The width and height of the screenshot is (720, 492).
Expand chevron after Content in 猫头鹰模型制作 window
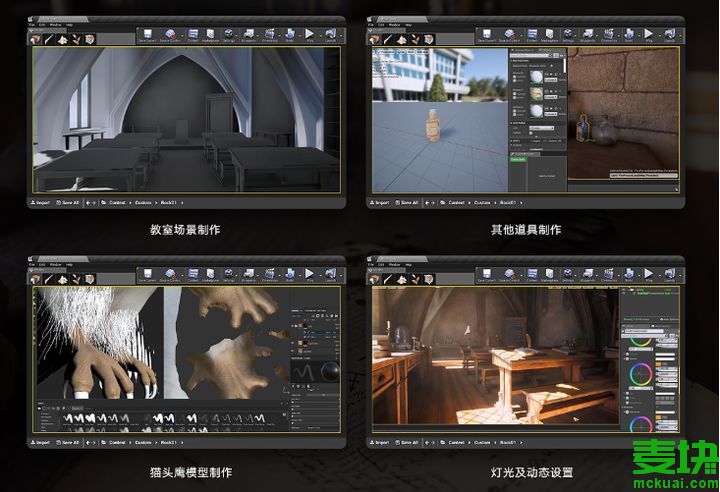tap(131, 442)
